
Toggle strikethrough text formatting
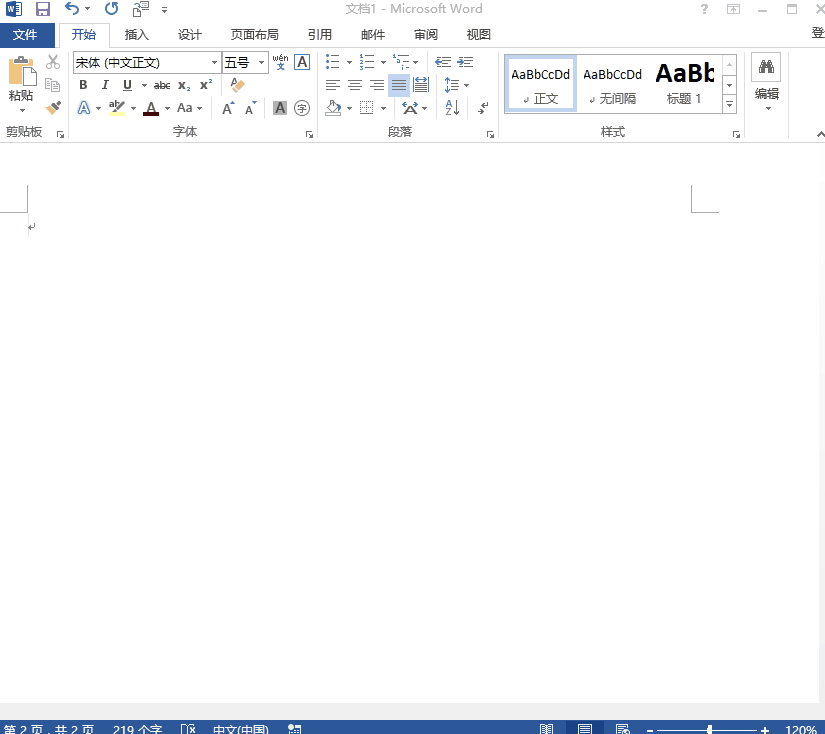(162, 85)
